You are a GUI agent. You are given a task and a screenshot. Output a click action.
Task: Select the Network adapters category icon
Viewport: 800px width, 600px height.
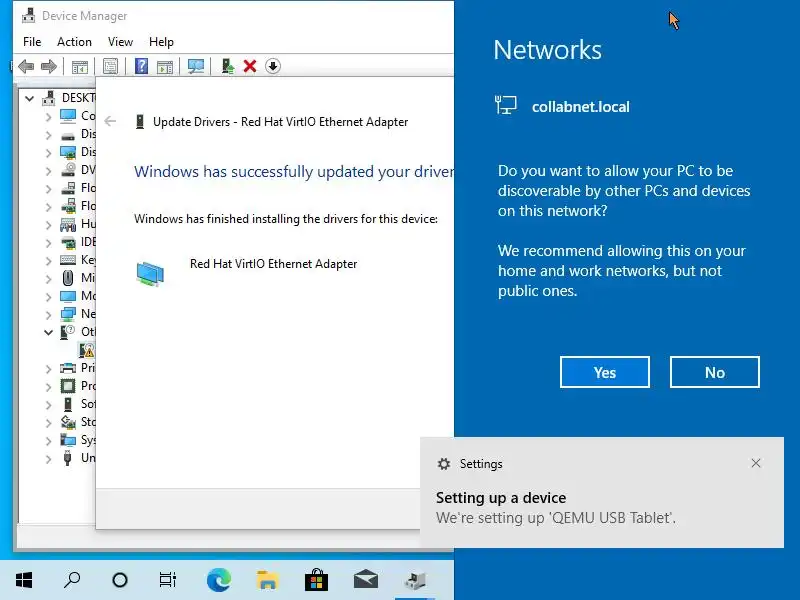pos(68,314)
